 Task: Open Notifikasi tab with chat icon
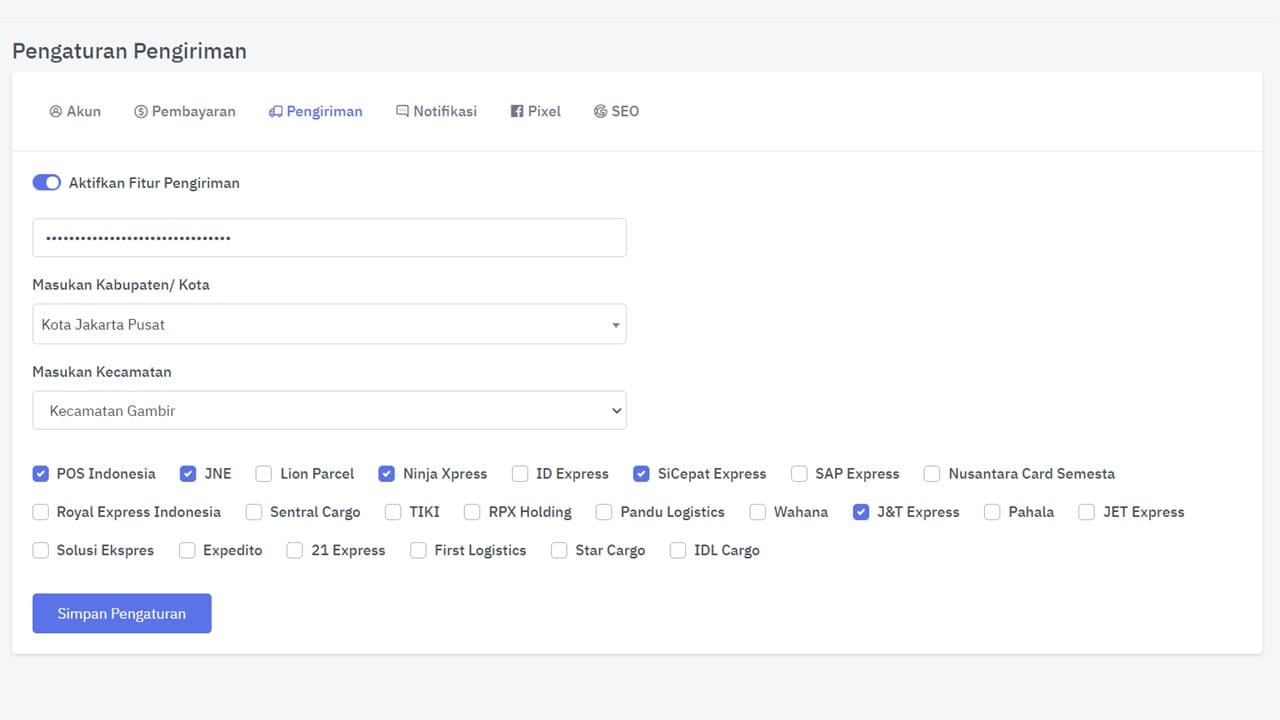[436, 111]
